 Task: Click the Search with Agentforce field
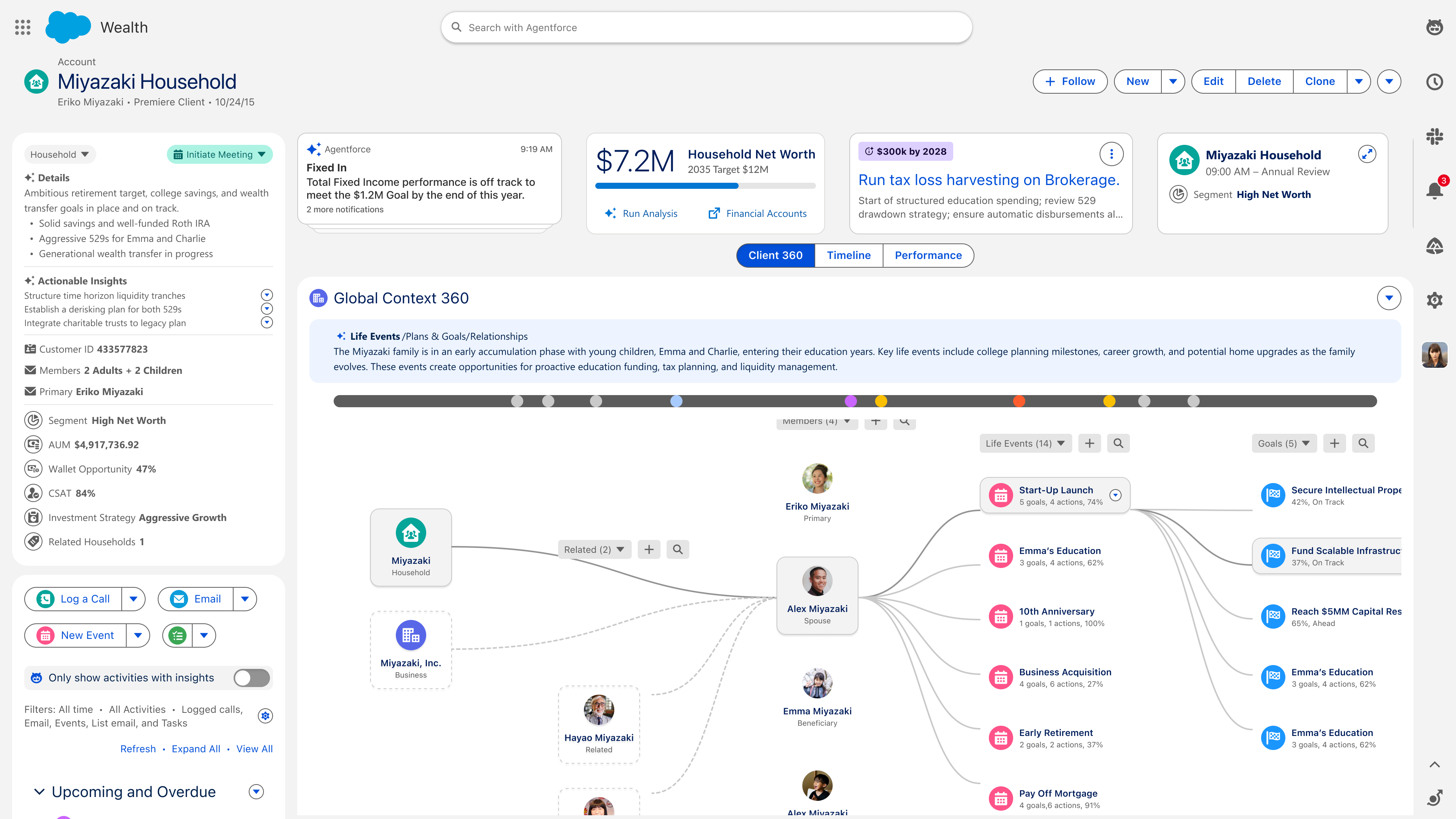point(706,27)
